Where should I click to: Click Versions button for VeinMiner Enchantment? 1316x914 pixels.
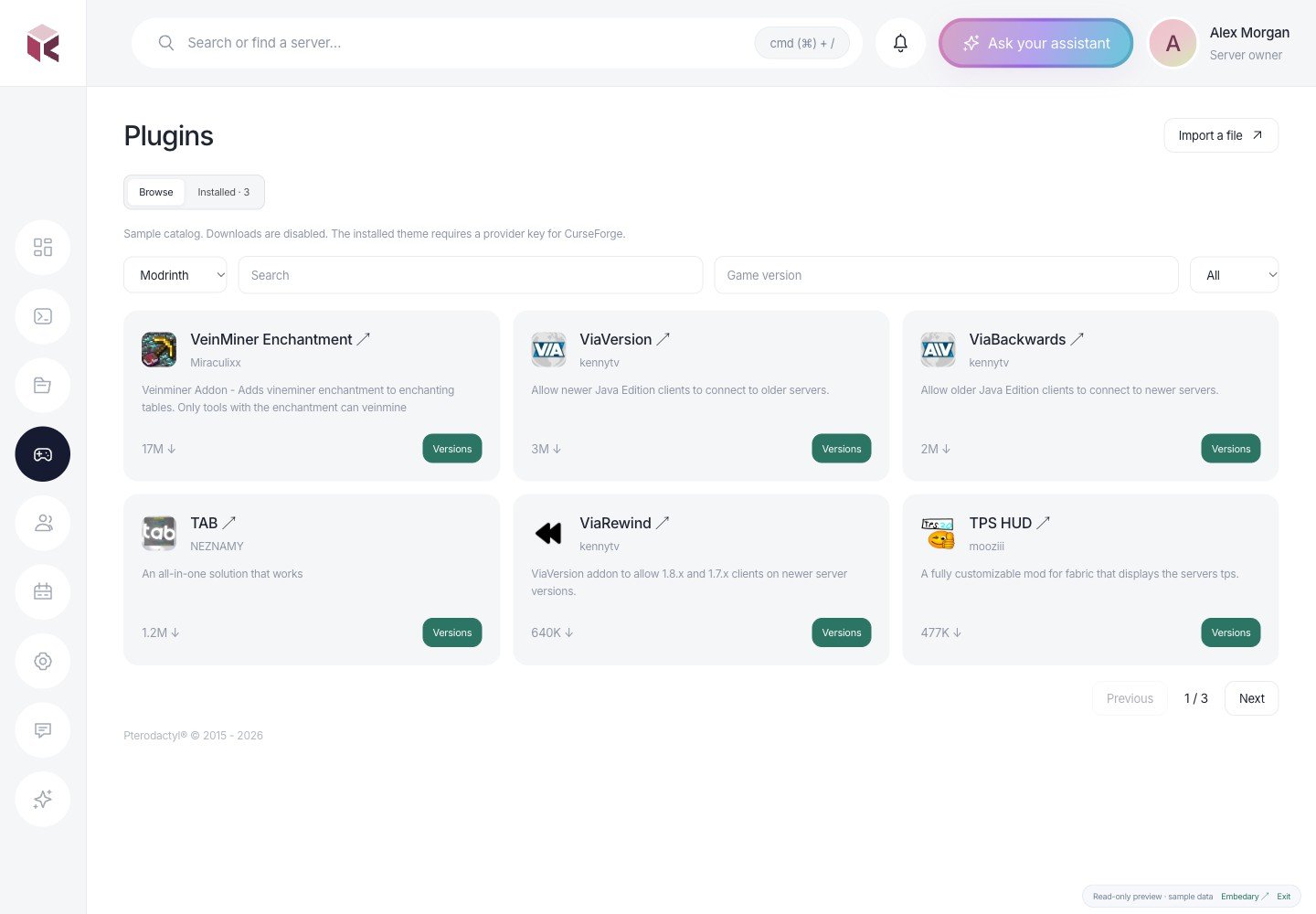pos(452,449)
